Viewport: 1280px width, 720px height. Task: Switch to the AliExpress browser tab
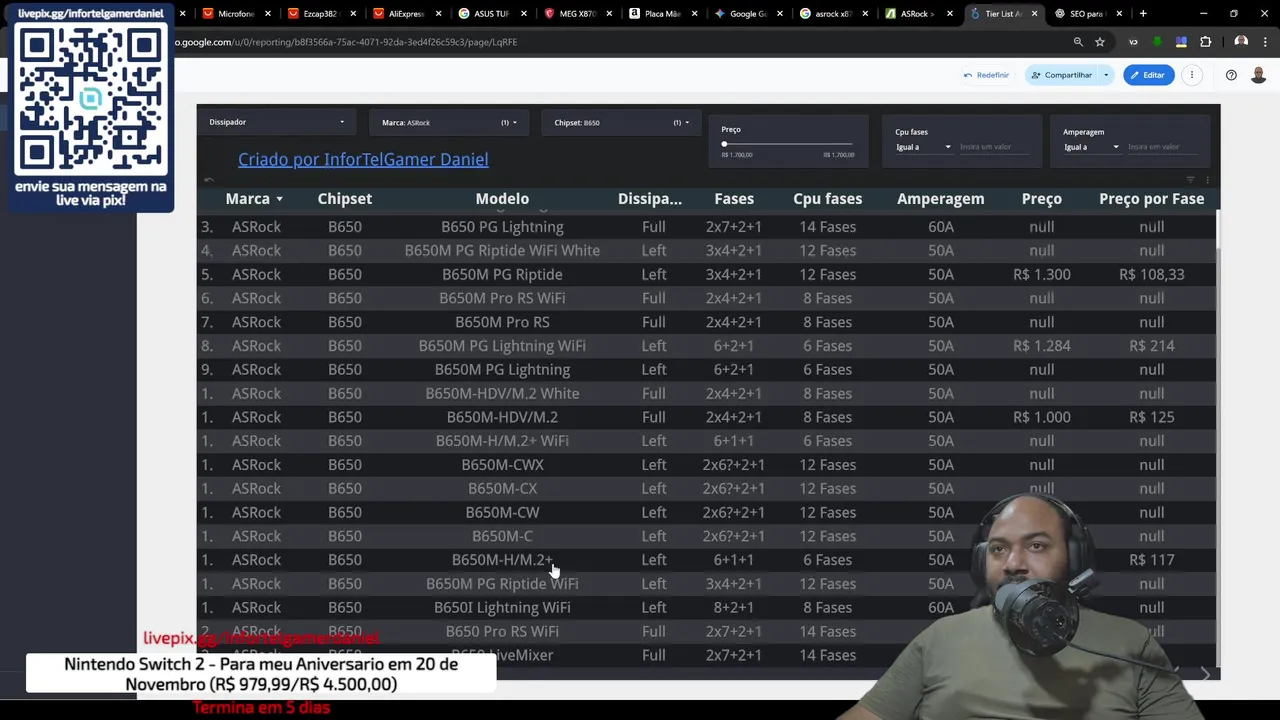[405, 14]
